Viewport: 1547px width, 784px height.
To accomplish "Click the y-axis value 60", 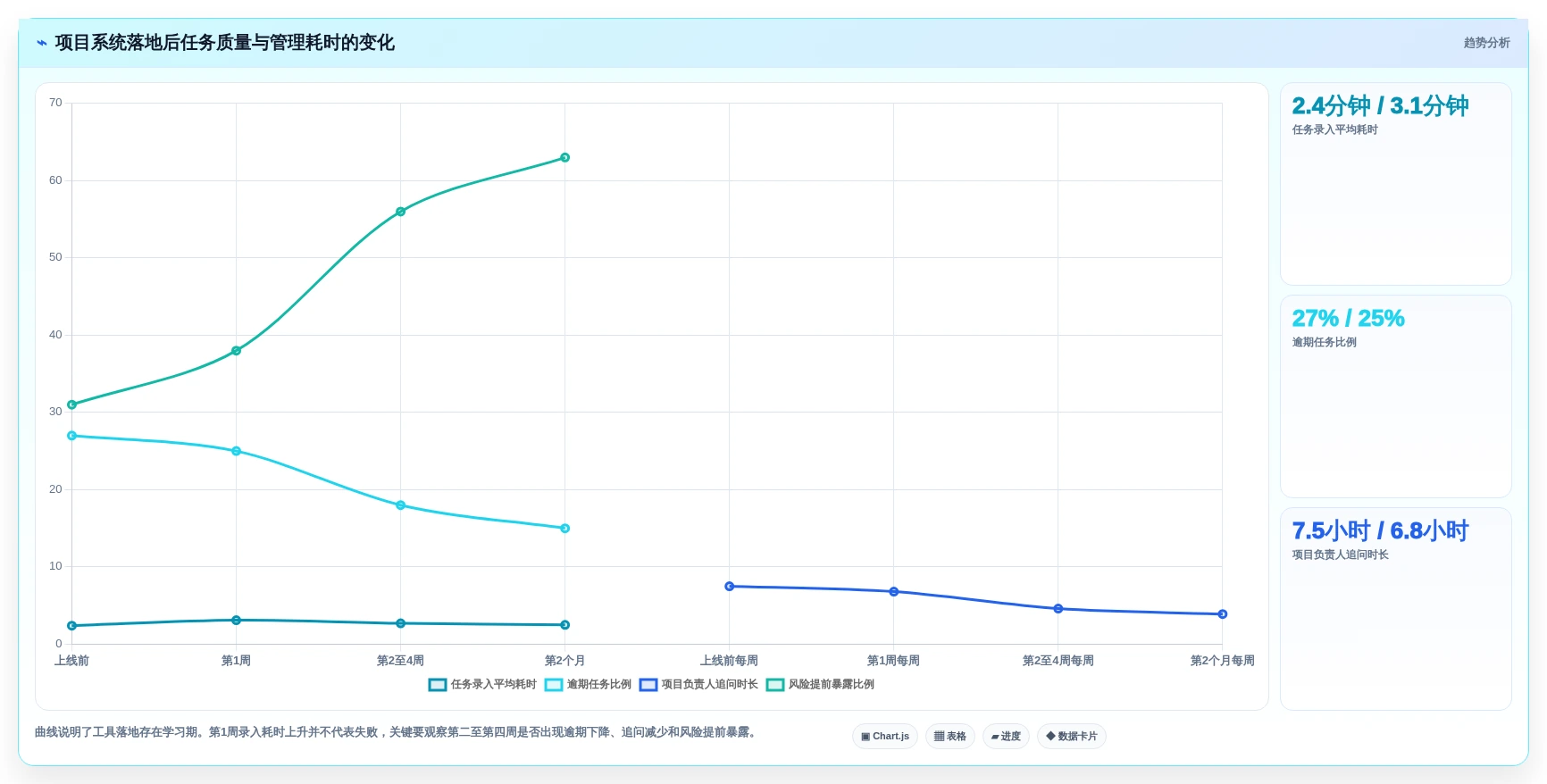I will coord(55,180).
